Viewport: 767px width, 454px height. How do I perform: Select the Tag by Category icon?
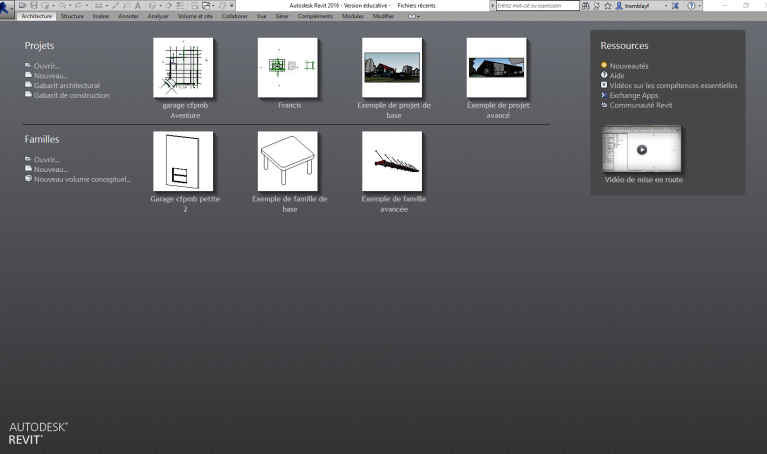(126, 5)
